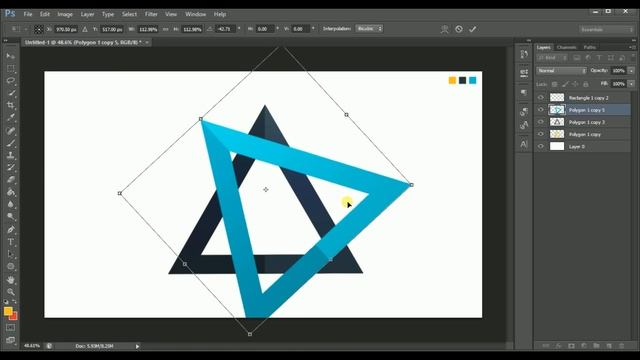Screen dimensions: 640x360
Task: Toggle maintain aspect ratio link icon
Action: click(x=165, y=29)
